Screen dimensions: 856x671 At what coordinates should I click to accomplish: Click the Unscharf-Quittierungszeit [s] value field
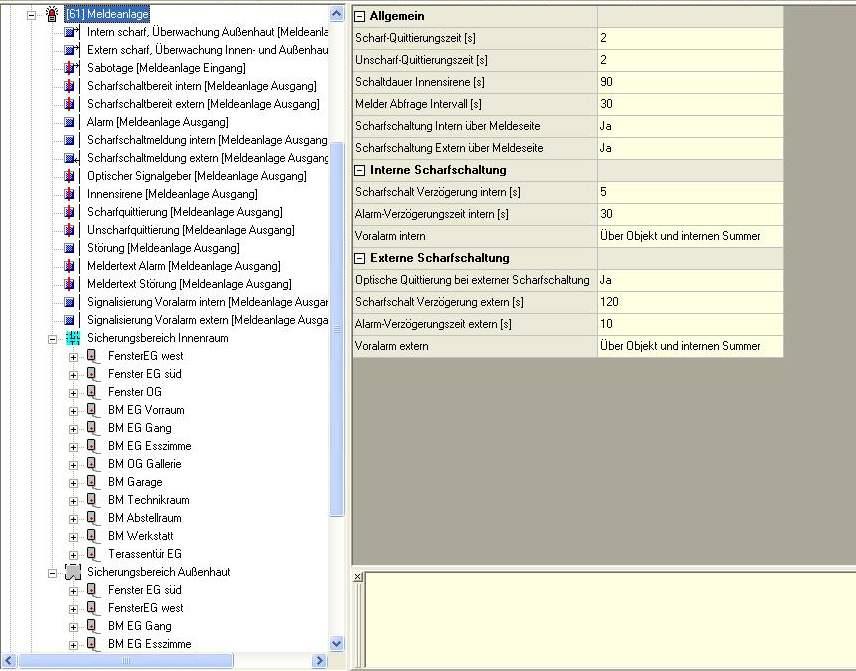tap(690, 60)
